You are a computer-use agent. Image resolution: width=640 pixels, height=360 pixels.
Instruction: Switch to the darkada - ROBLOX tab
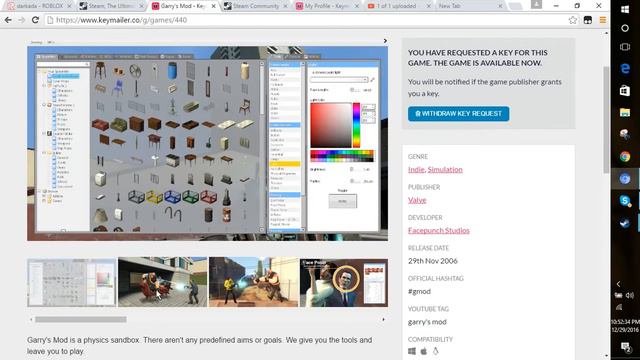click(39, 6)
